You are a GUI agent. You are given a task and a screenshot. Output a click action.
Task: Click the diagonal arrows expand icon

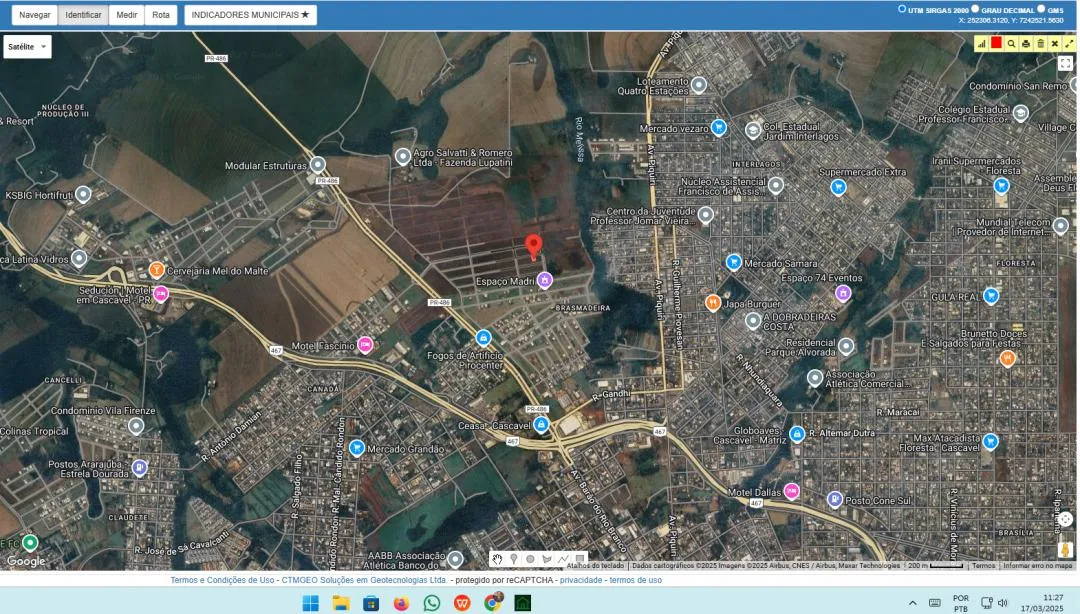(x=1069, y=43)
